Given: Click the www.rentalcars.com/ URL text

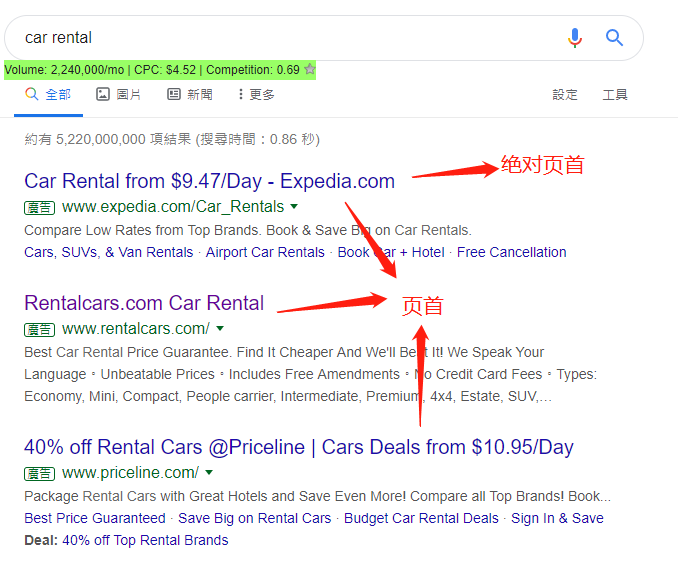Looking at the screenshot, I should 136,329.
